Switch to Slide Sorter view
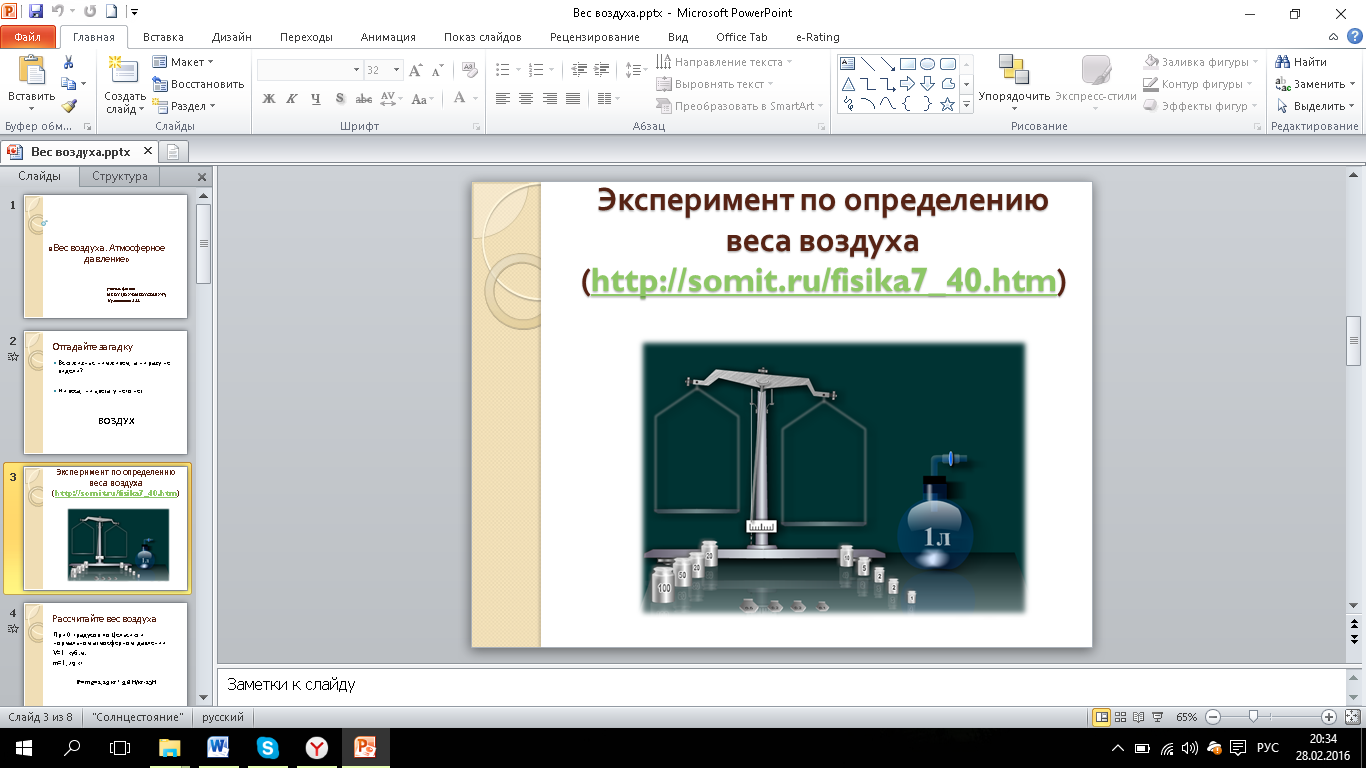Image resolution: width=1366 pixels, height=768 pixels. [x=1121, y=717]
